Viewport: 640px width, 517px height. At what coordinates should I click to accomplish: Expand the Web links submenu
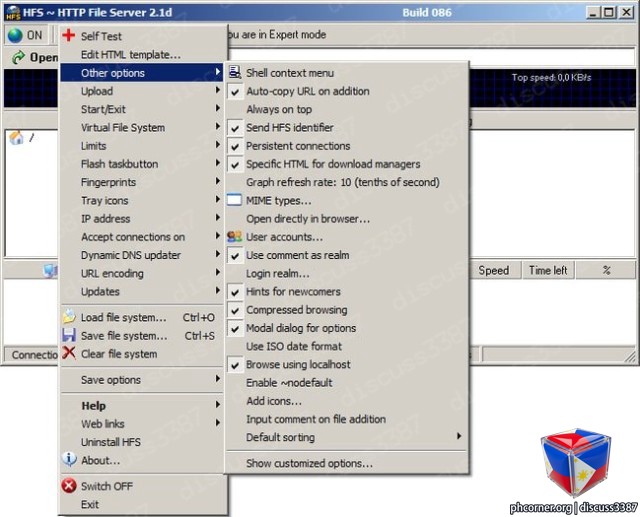pos(142,424)
